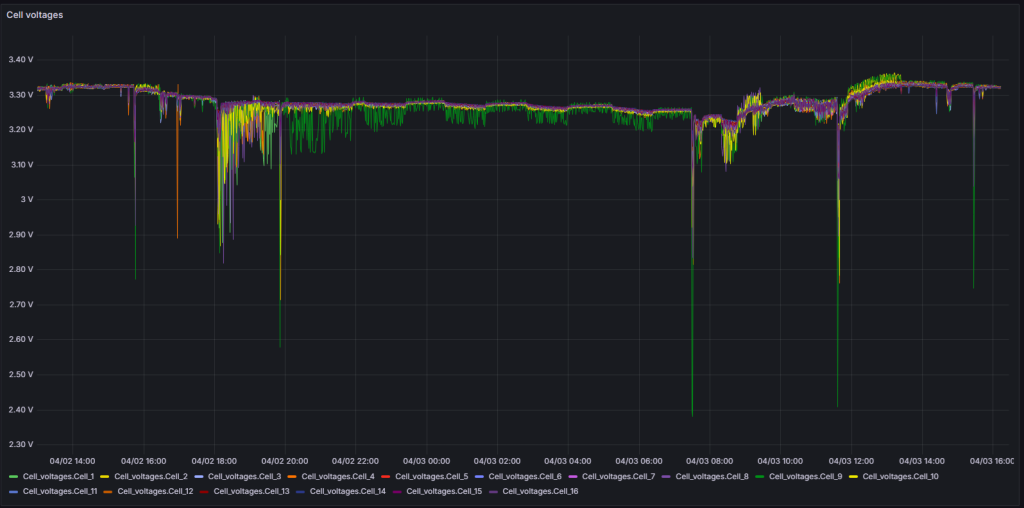Toggle Cell_voltages.Cell_9 series in legend

(806, 477)
